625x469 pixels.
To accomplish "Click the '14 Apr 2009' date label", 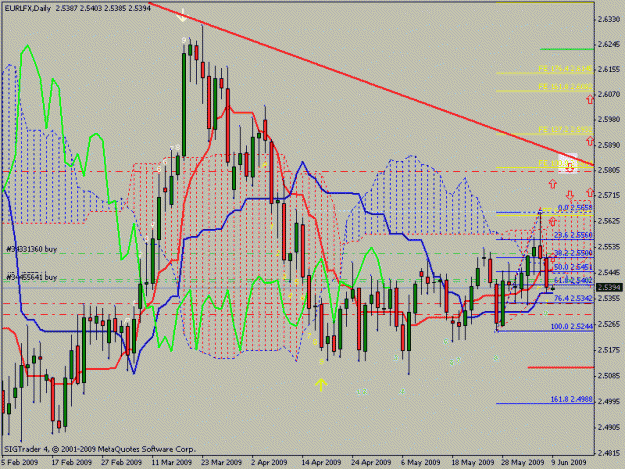I will [321, 462].
